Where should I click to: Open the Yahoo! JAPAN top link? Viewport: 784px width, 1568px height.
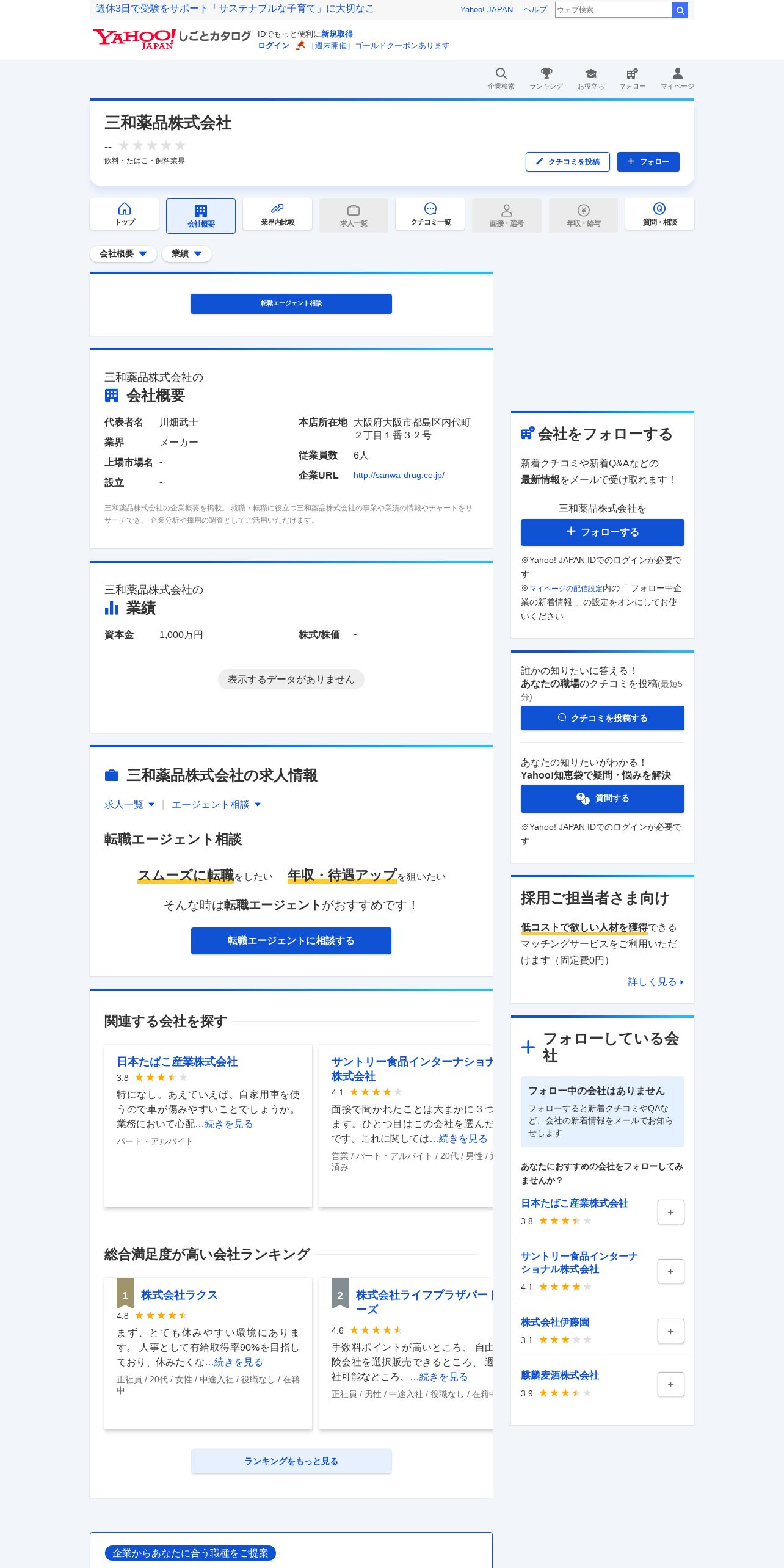(487, 10)
